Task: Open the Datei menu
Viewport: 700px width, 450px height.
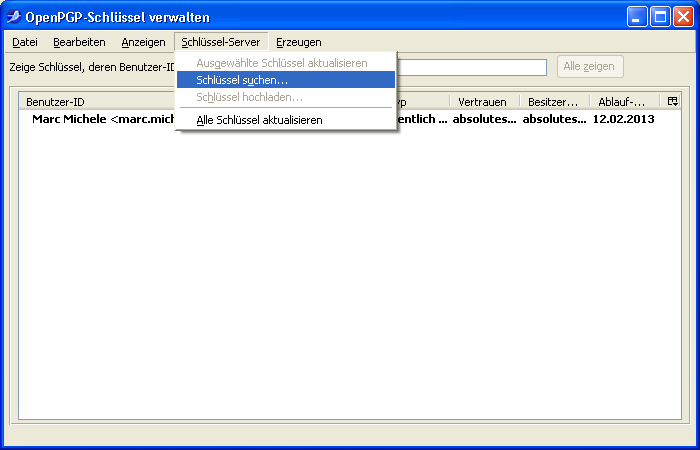Action: pyautogui.click(x=25, y=42)
